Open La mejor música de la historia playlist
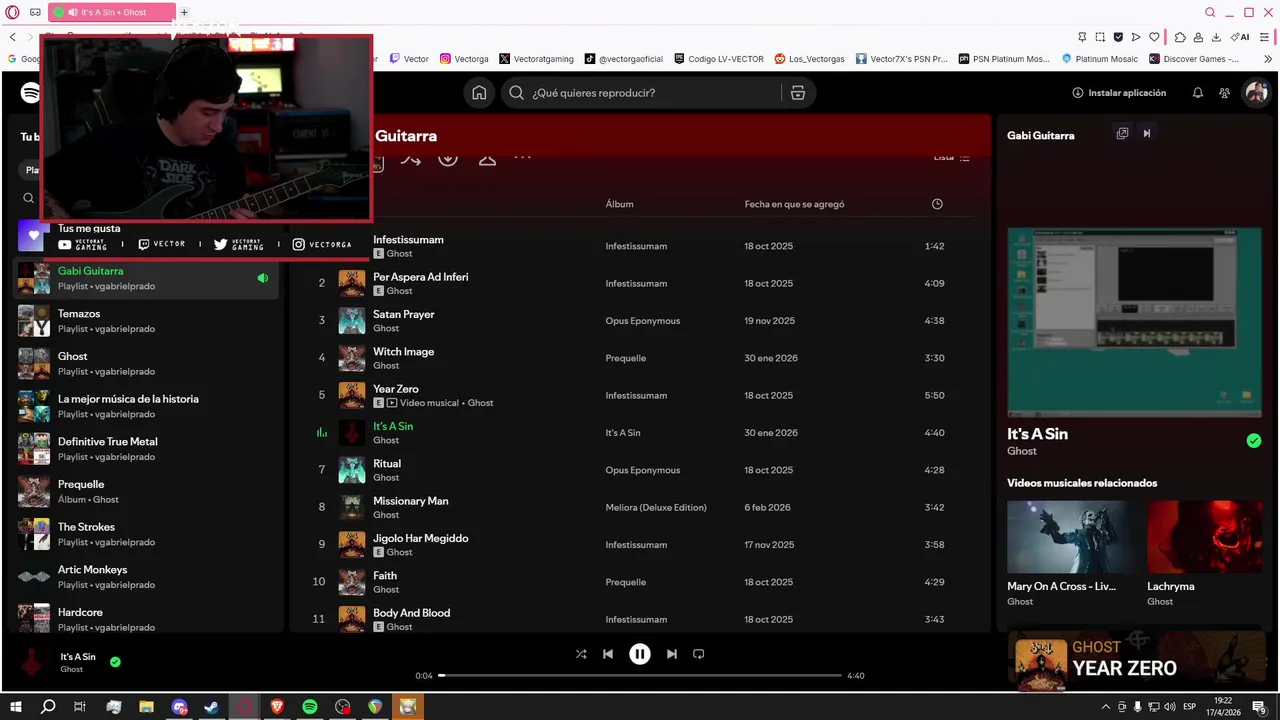The image size is (1280, 720). pyautogui.click(x=147, y=406)
